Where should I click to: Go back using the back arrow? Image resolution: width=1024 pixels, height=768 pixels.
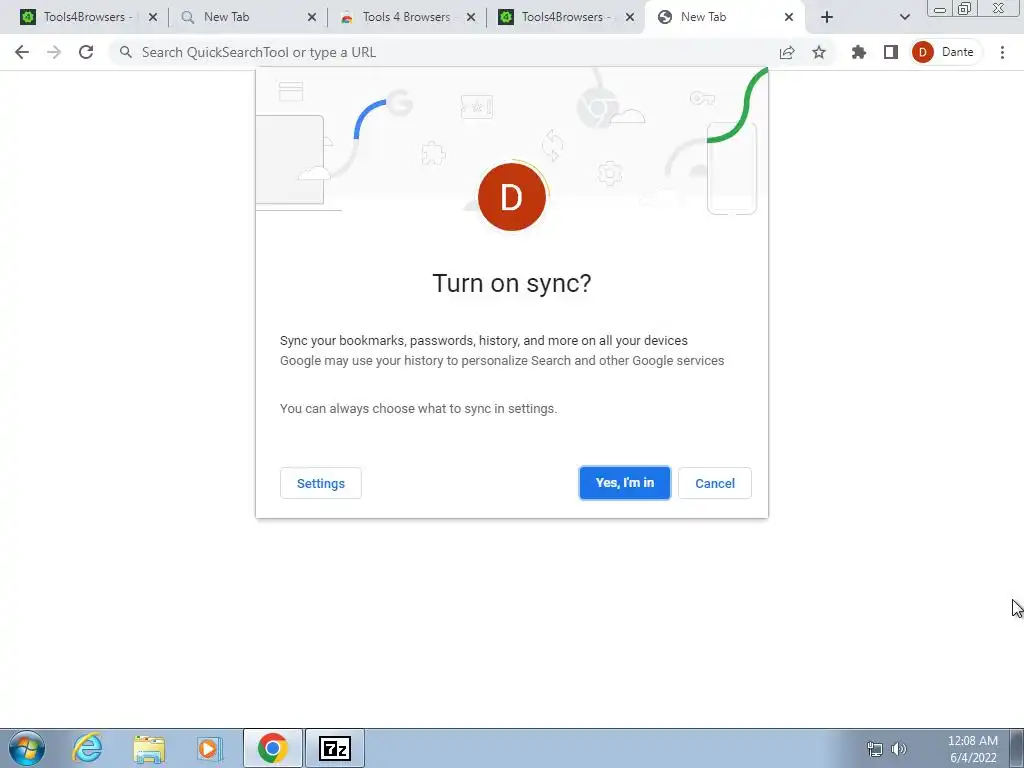click(22, 52)
